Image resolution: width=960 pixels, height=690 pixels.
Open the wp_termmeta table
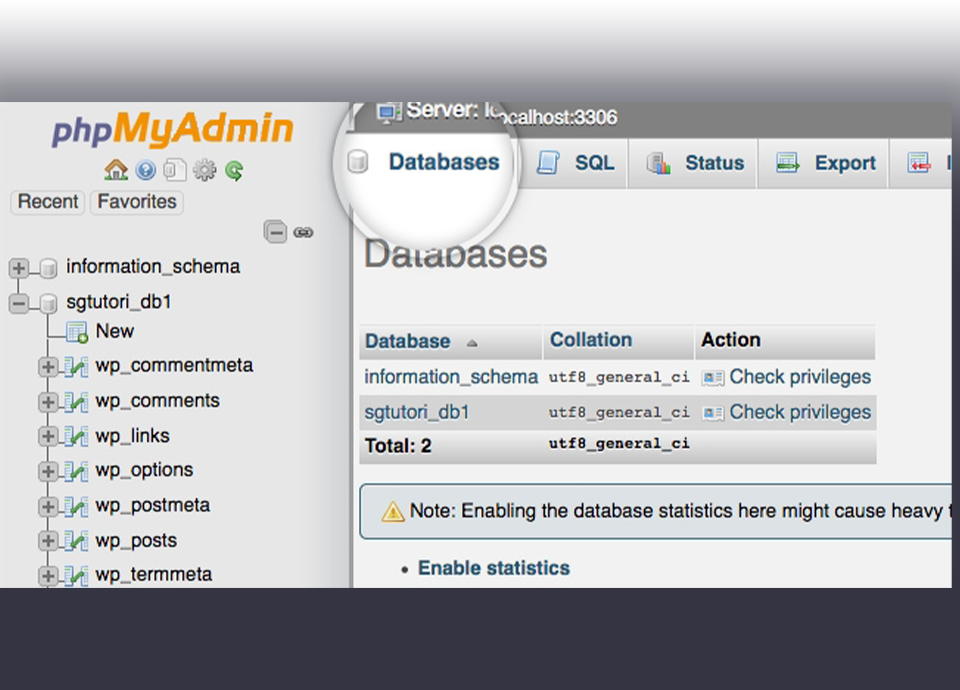tap(154, 575)
